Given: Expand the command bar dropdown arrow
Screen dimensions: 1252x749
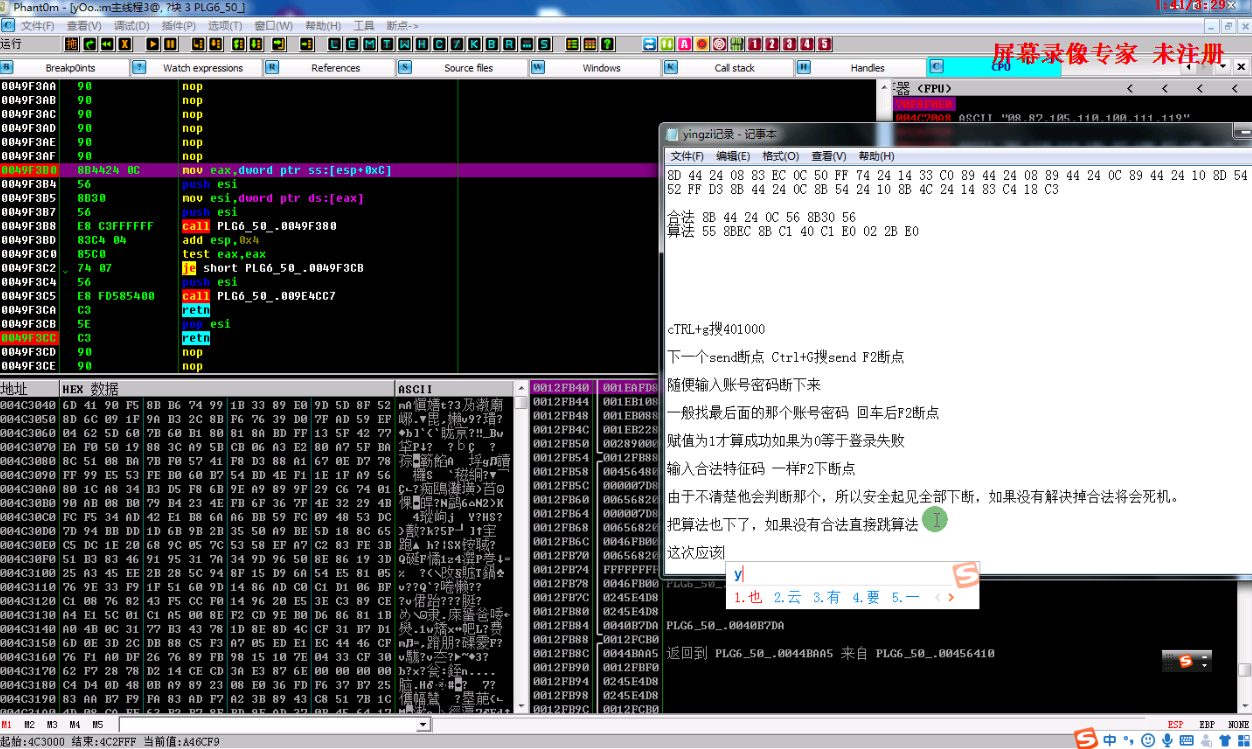Looking at the screenshot, I should [423, 724].
